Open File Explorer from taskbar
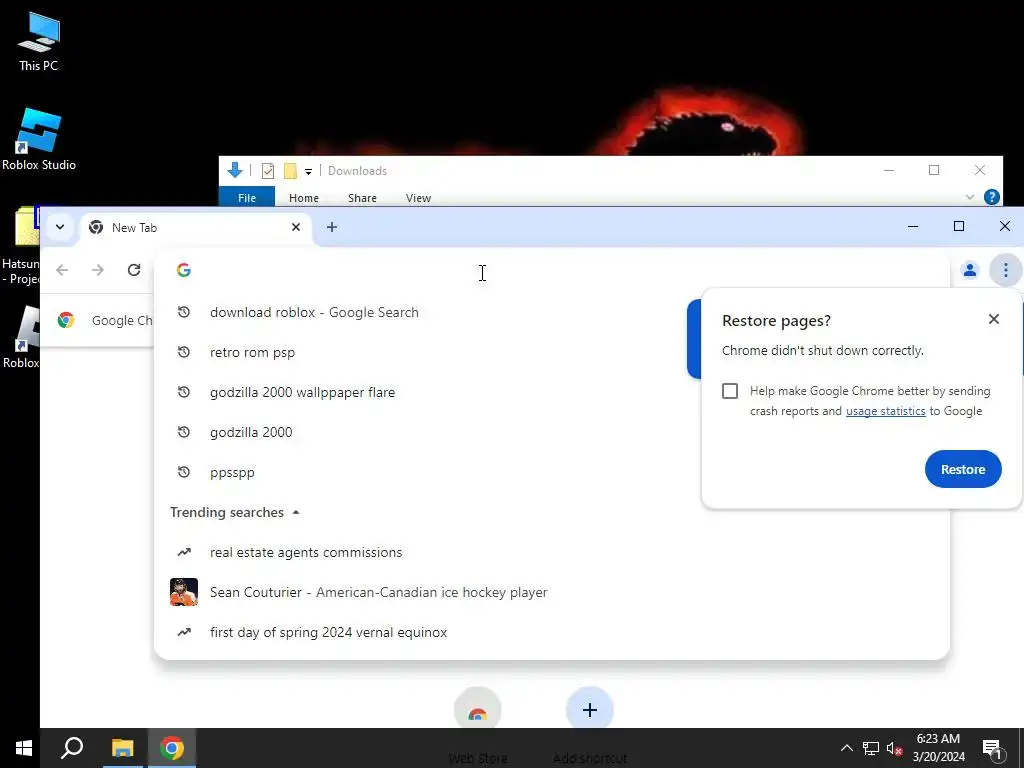 pyautogui.click(x=122, y=748)
